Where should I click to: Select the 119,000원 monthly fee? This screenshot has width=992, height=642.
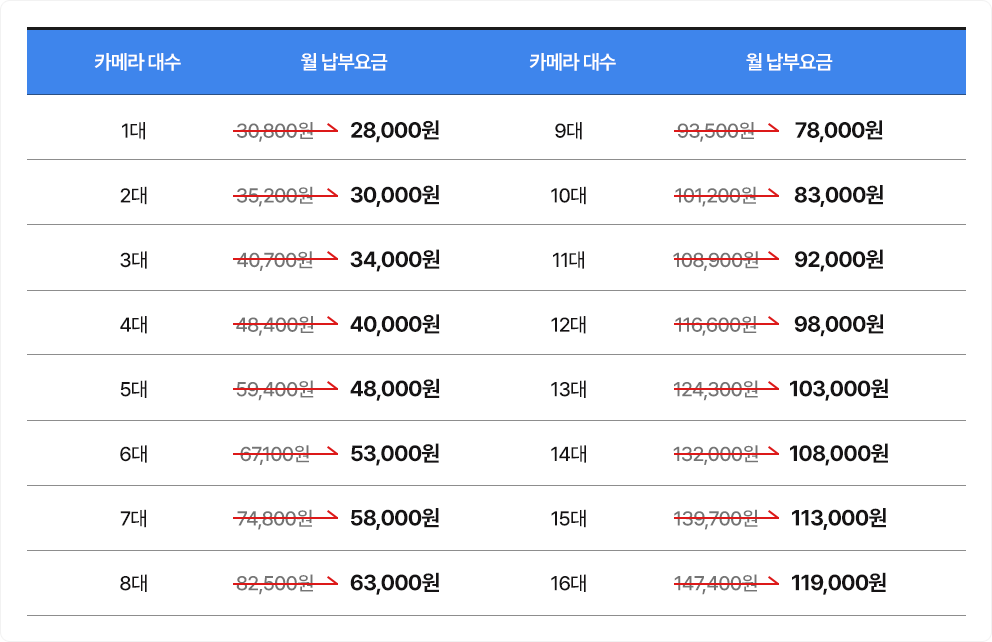(x=839, y=583)
